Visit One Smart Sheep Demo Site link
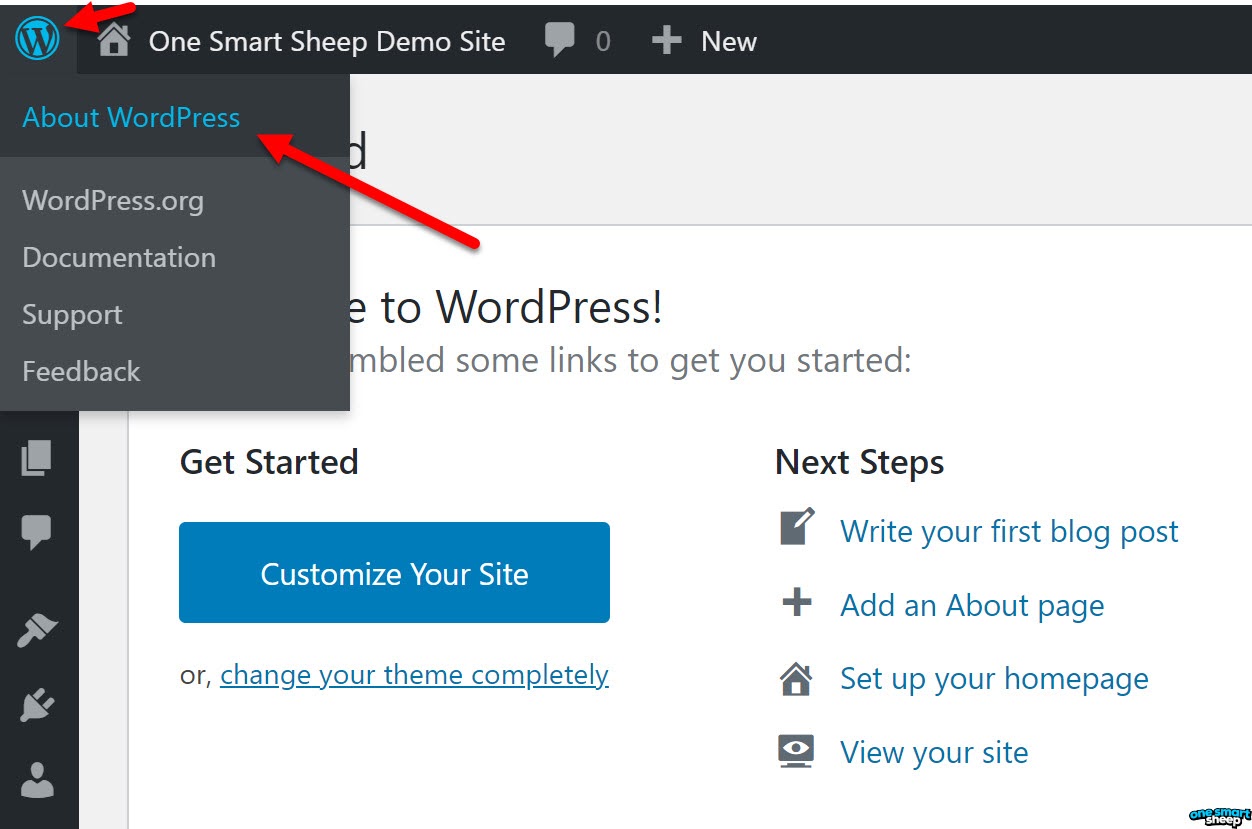Viewport: 1252px width, 829px height. point(327,41)
